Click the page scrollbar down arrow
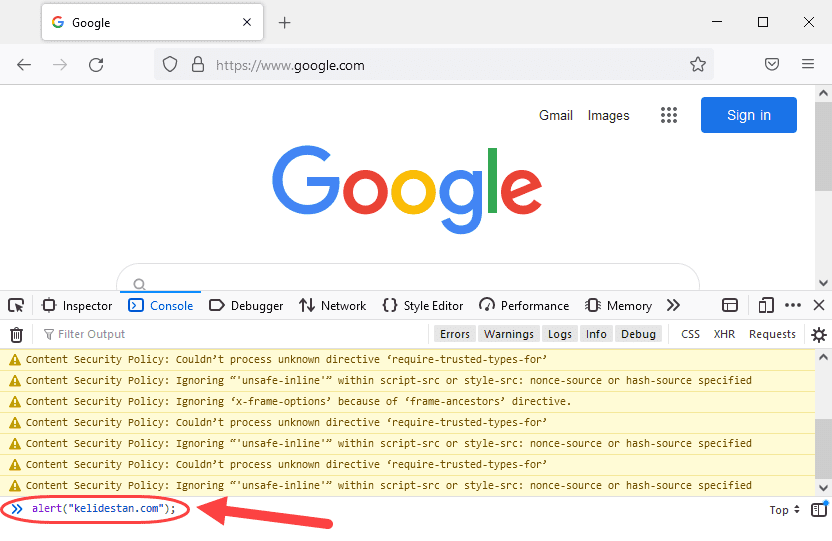This screenshot has width=832, height=541. click(824, 283)
